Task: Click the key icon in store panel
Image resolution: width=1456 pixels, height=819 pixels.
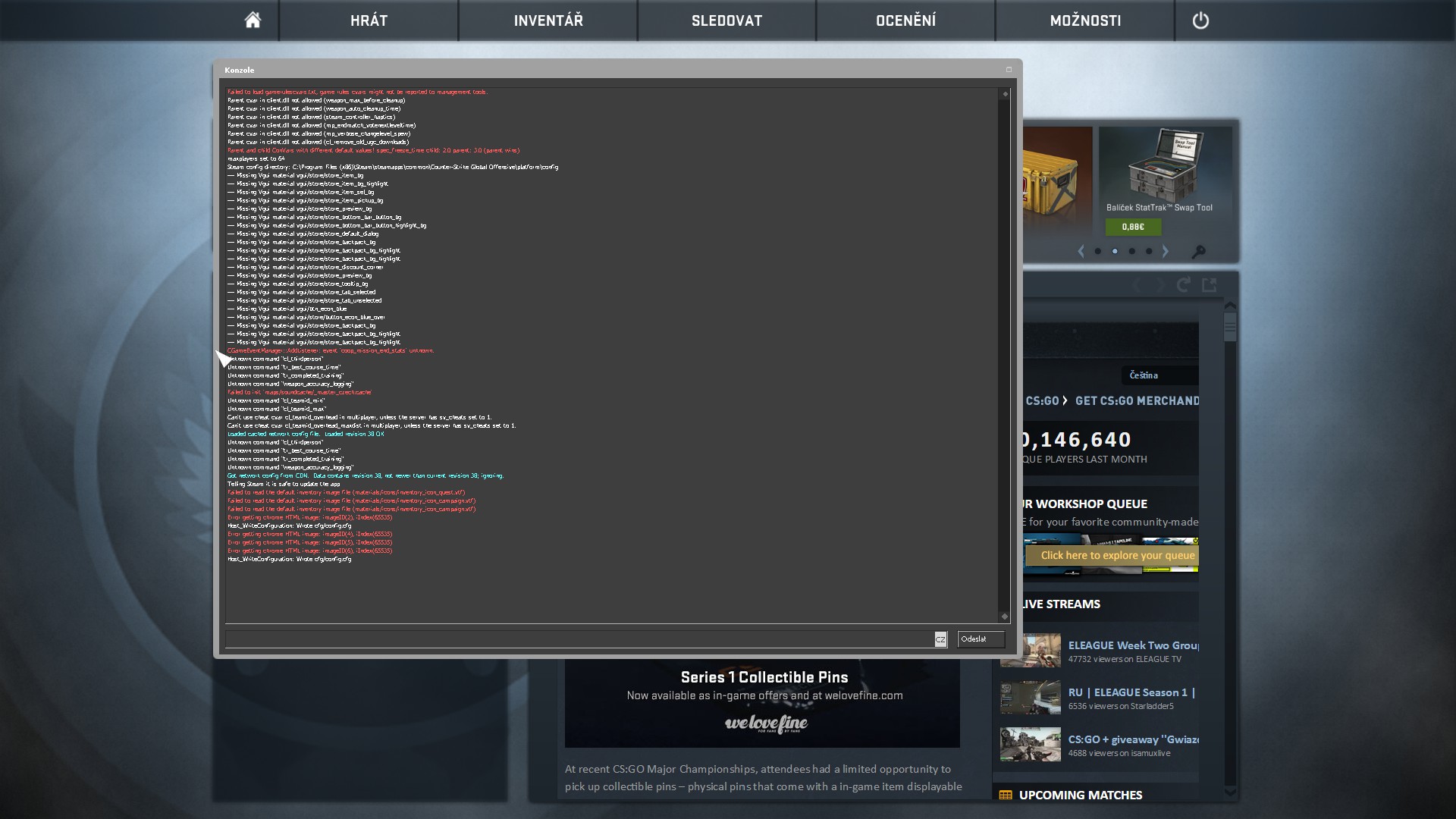Action: pyautogui.click(x=1198, y=252)
